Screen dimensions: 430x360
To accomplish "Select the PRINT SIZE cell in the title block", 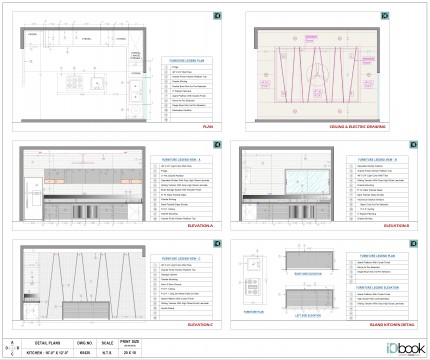I will (130, 343).
